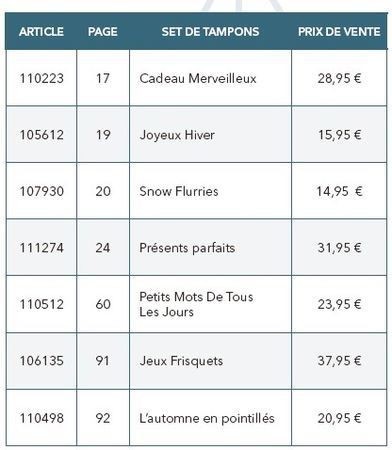Select Petits Mots De Tous Les Jours
The height and width of the screenshot is (450, 392).
196,304
